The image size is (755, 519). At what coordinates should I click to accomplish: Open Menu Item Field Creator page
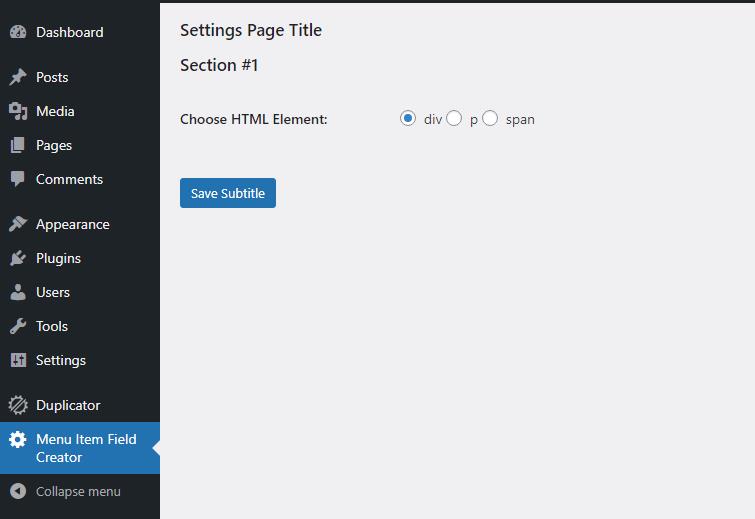point(80,448)
